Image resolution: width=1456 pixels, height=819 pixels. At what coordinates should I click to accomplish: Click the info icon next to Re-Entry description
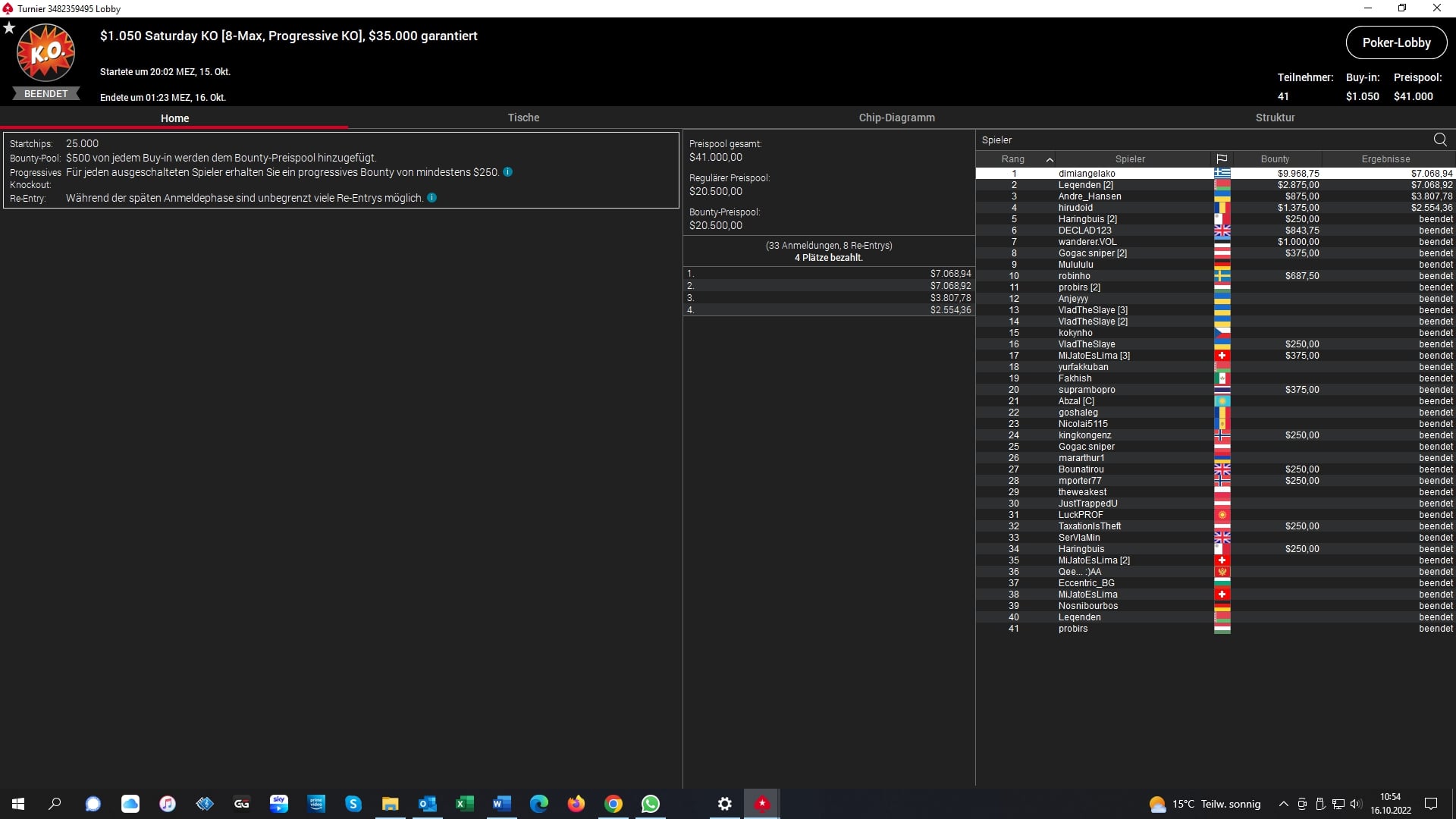point(431,198)
